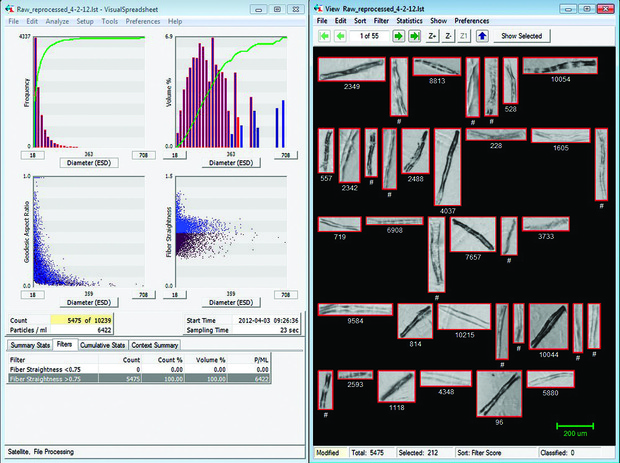
Task: Click the Z+ zoom in button
Action: click(432, 36)
